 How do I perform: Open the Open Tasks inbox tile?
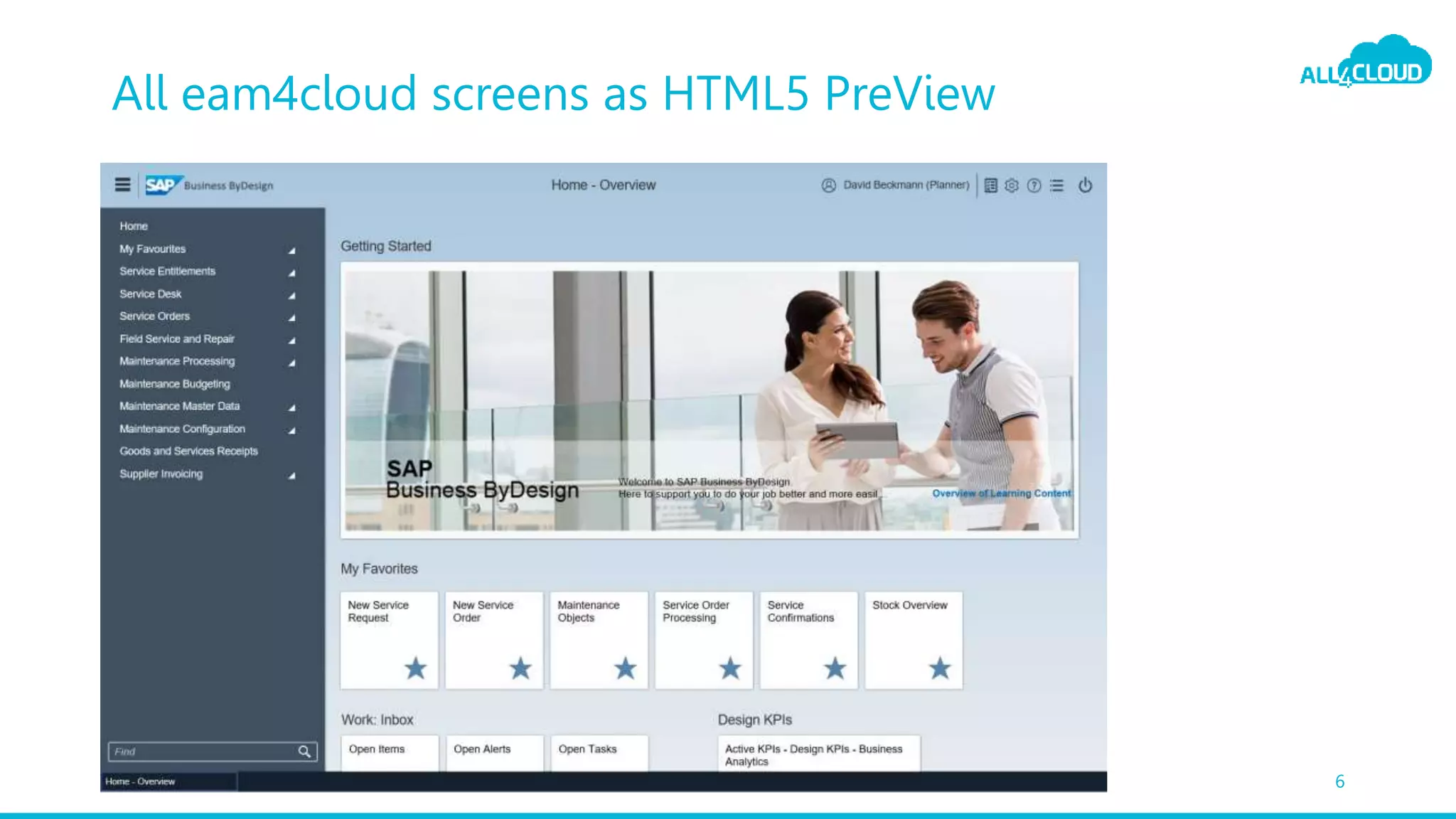pos(600,753)
